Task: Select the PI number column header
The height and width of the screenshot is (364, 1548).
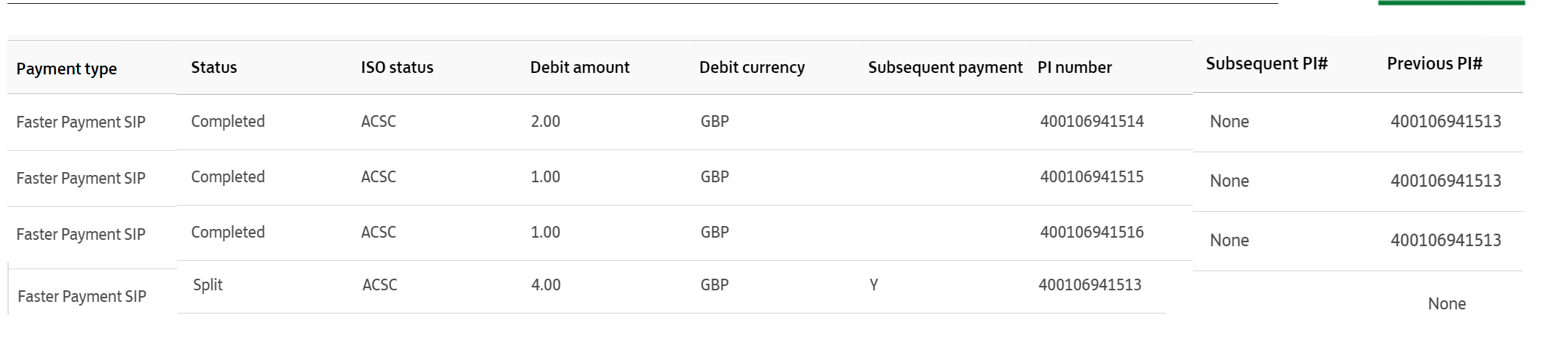Action: [x=1075, y=68]
